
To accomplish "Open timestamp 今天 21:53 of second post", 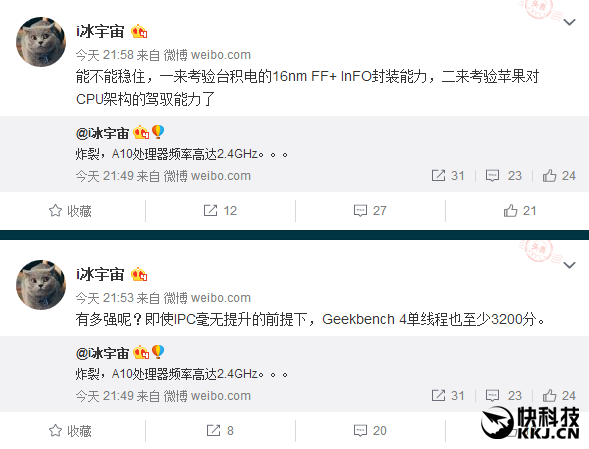I will (105, 298).
